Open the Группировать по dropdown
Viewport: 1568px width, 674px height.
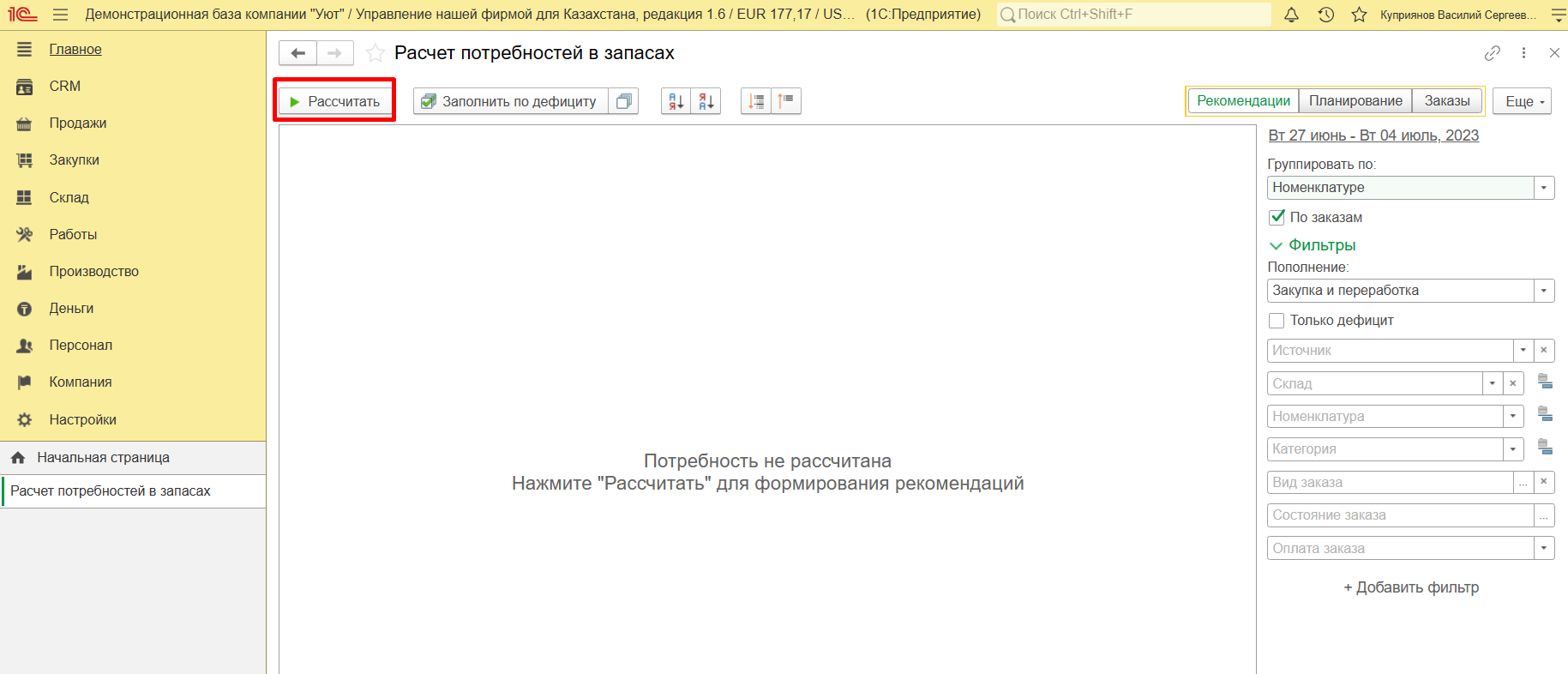click(1544, 188)
